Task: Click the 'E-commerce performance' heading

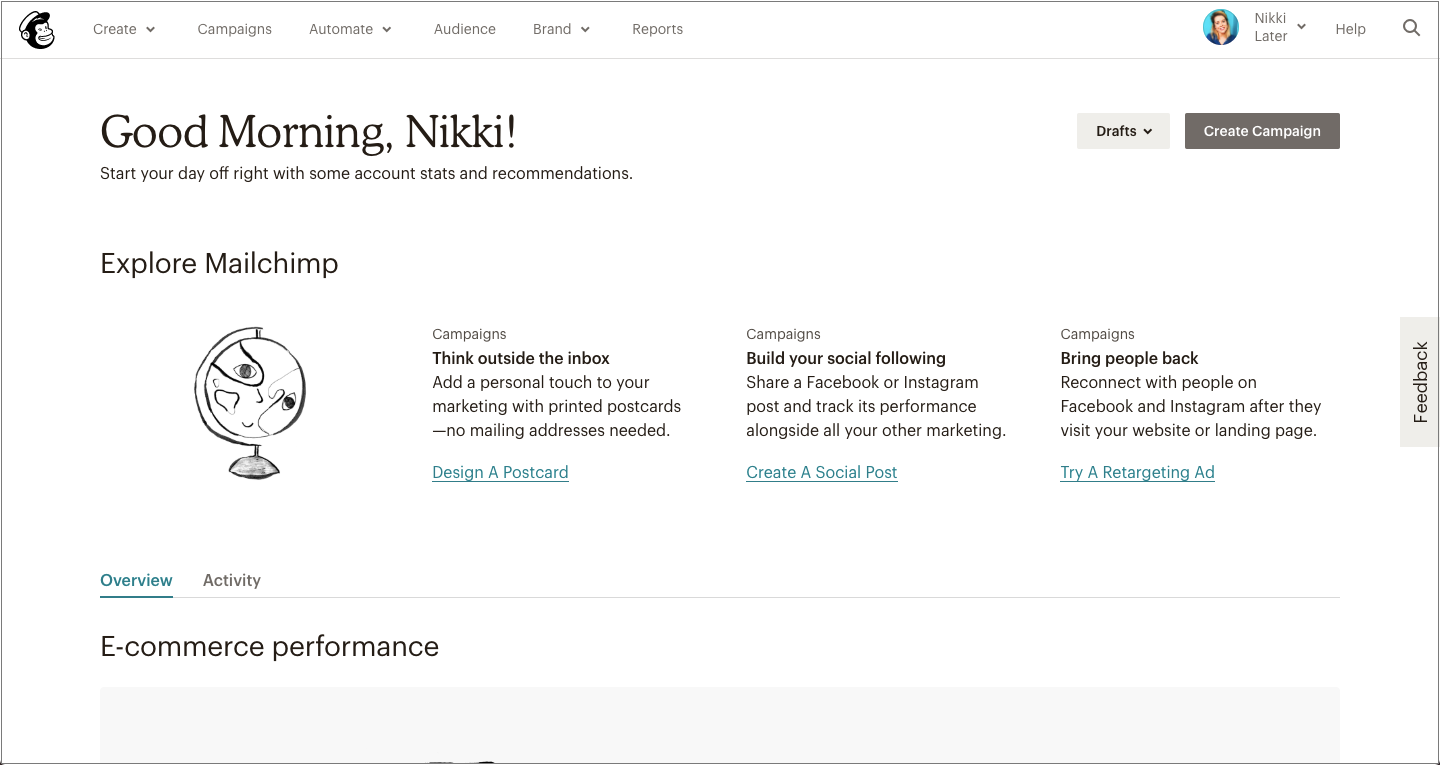Action: pos(270,646)
